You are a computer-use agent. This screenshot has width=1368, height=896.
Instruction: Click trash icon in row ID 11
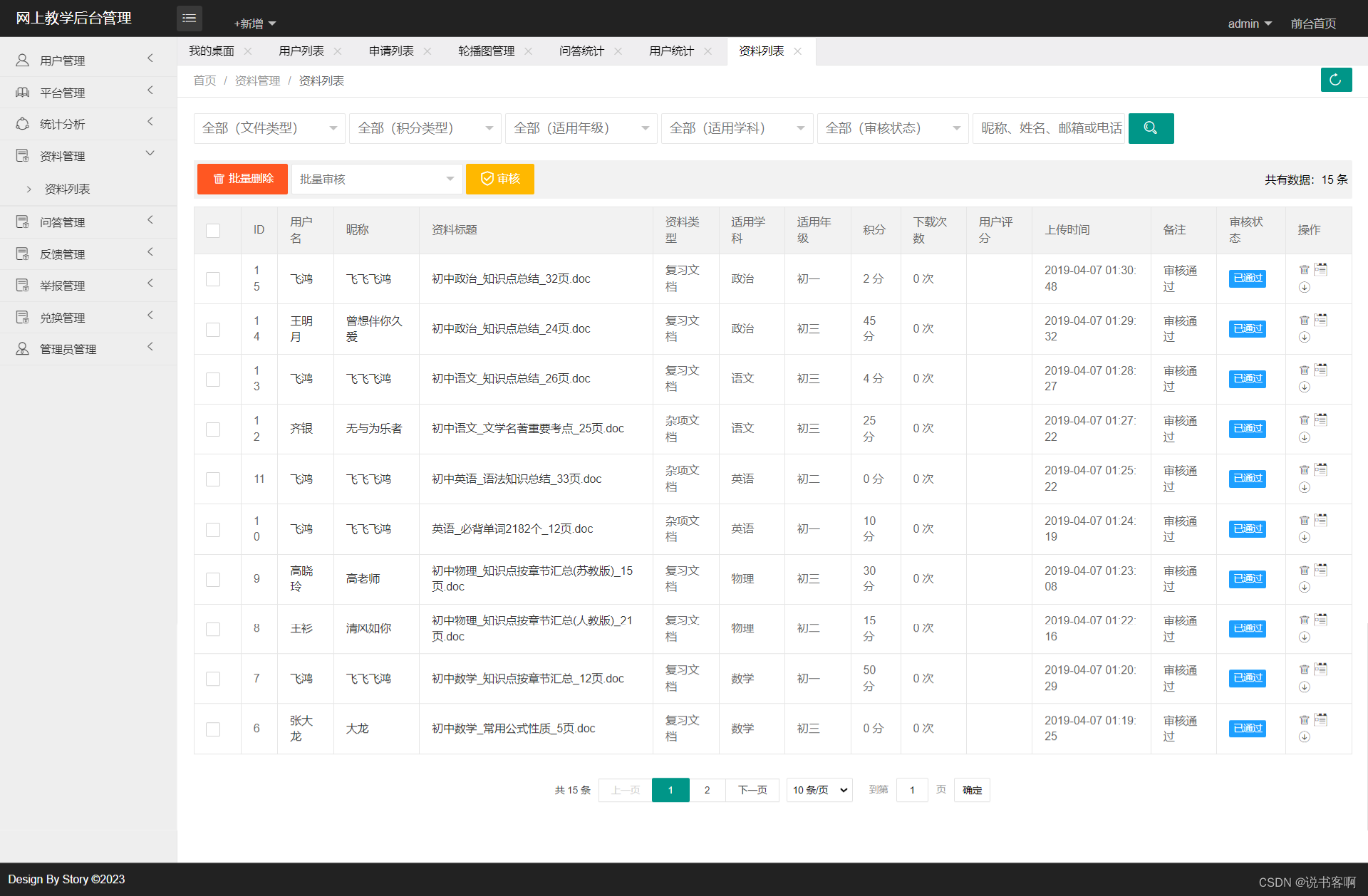point(1304,470)
